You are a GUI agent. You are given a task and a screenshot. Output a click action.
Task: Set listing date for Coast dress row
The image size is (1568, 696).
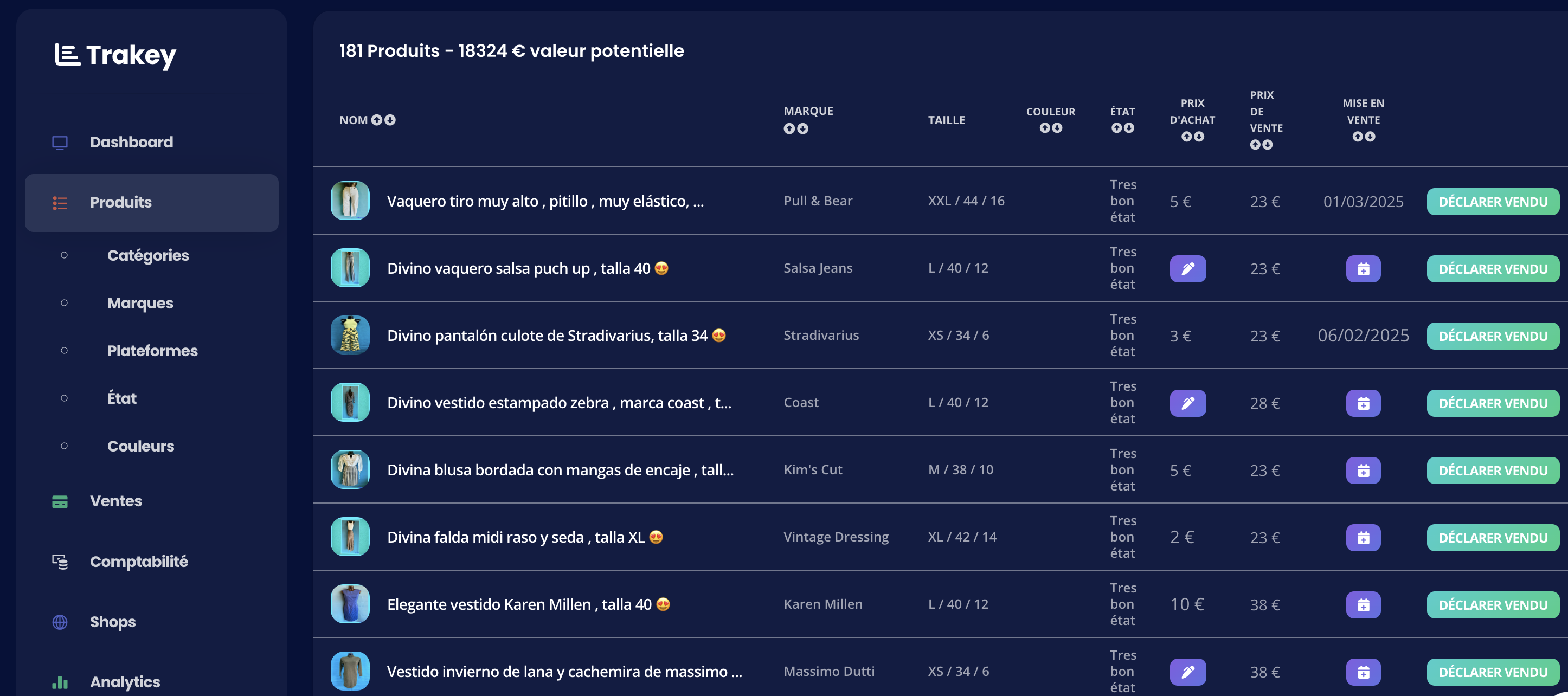1364,403
